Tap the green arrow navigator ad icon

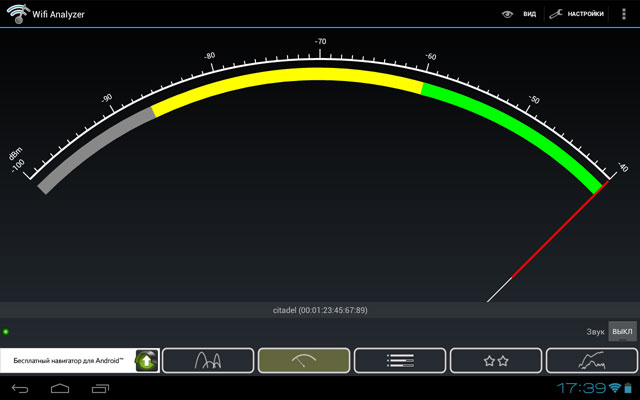click(x=147, y=360)
